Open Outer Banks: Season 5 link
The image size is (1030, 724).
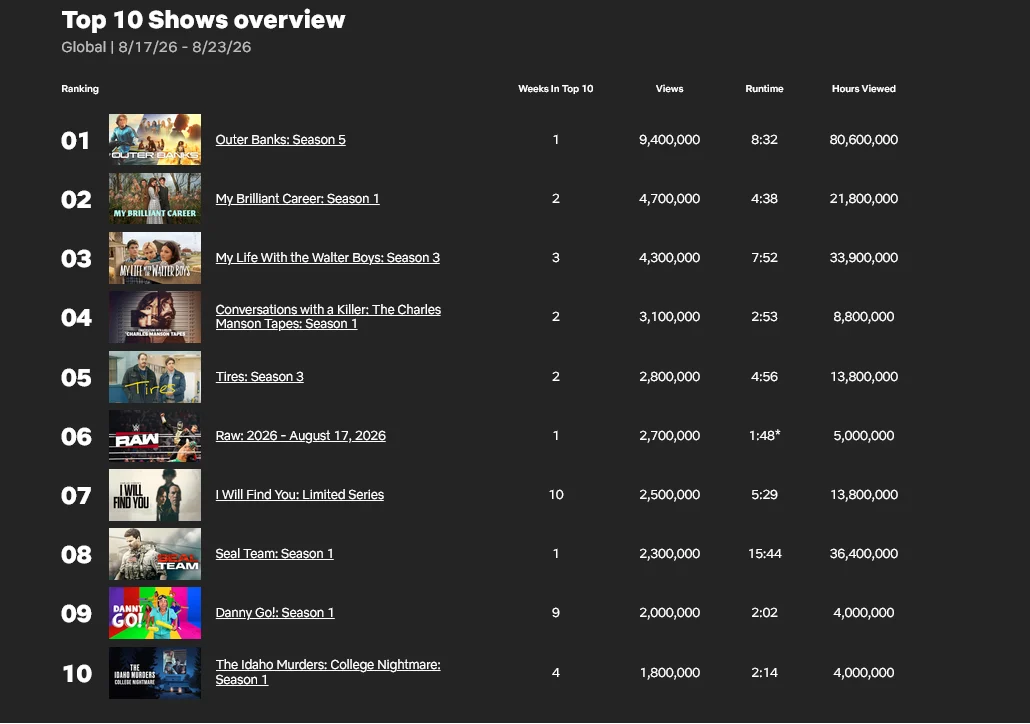[x=280, y=139]
